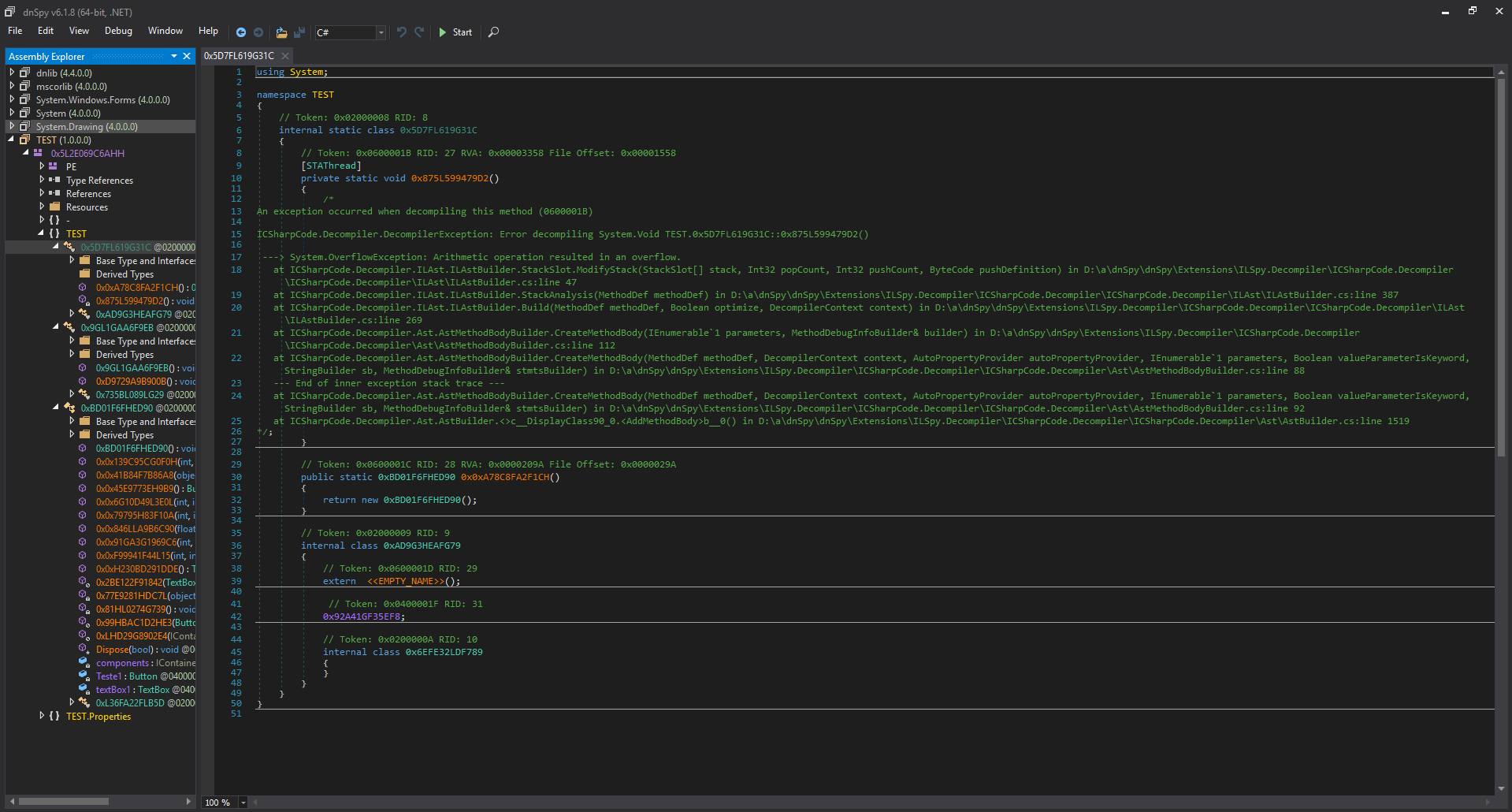The width and height of the screenshot is (1512, 812).
Task: Click the Navigate Forward arrow icon
Action: (258, 32)
